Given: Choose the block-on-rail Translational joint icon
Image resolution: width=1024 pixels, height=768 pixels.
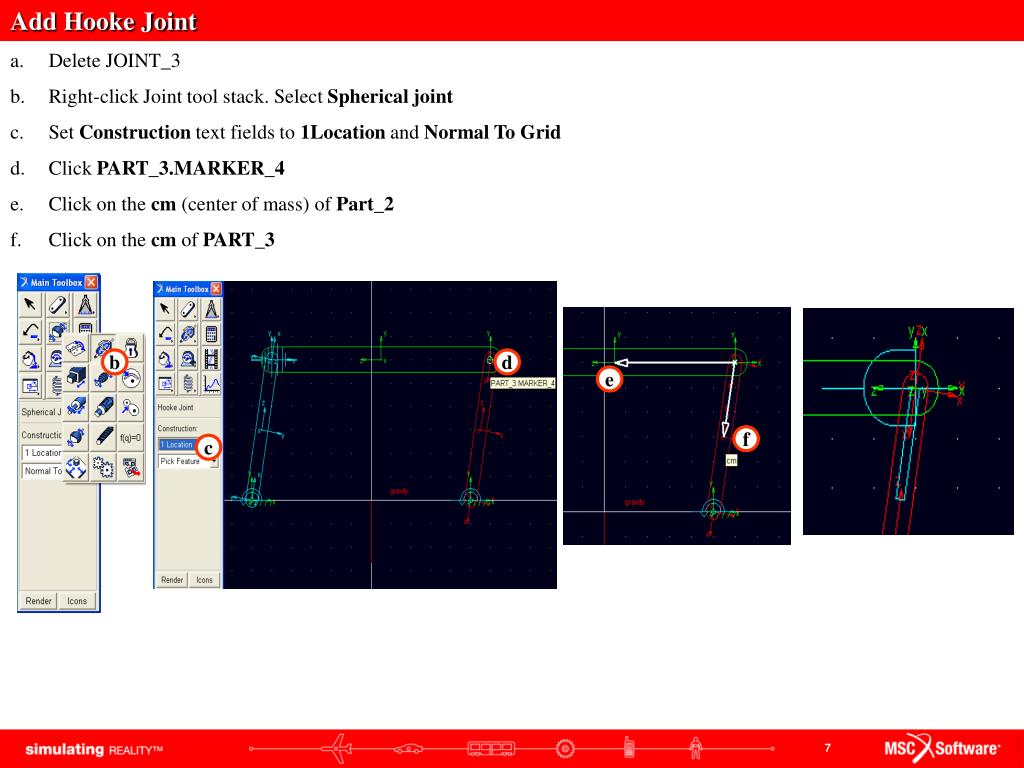Looking at the screenshot, I should point(76,377).
